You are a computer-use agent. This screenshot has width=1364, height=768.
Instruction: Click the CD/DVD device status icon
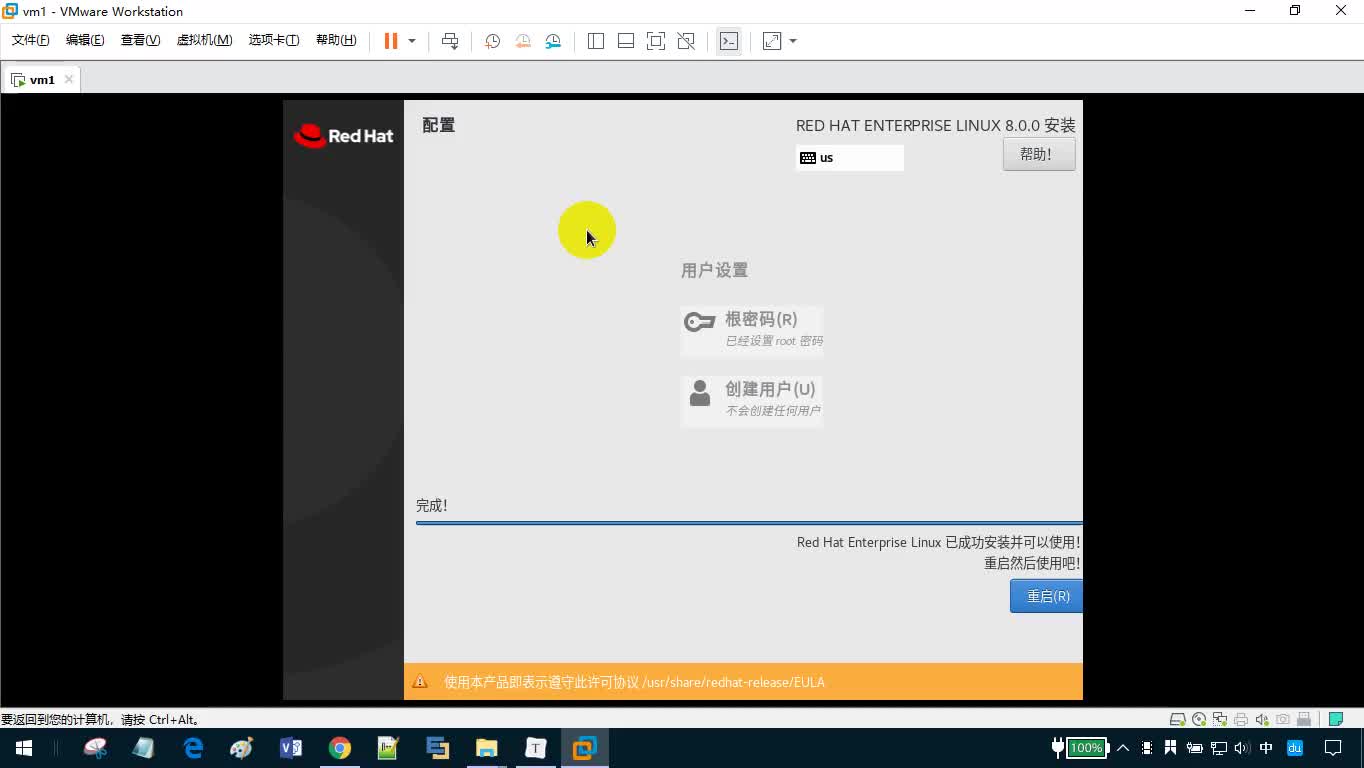[x=1199, y=719]
